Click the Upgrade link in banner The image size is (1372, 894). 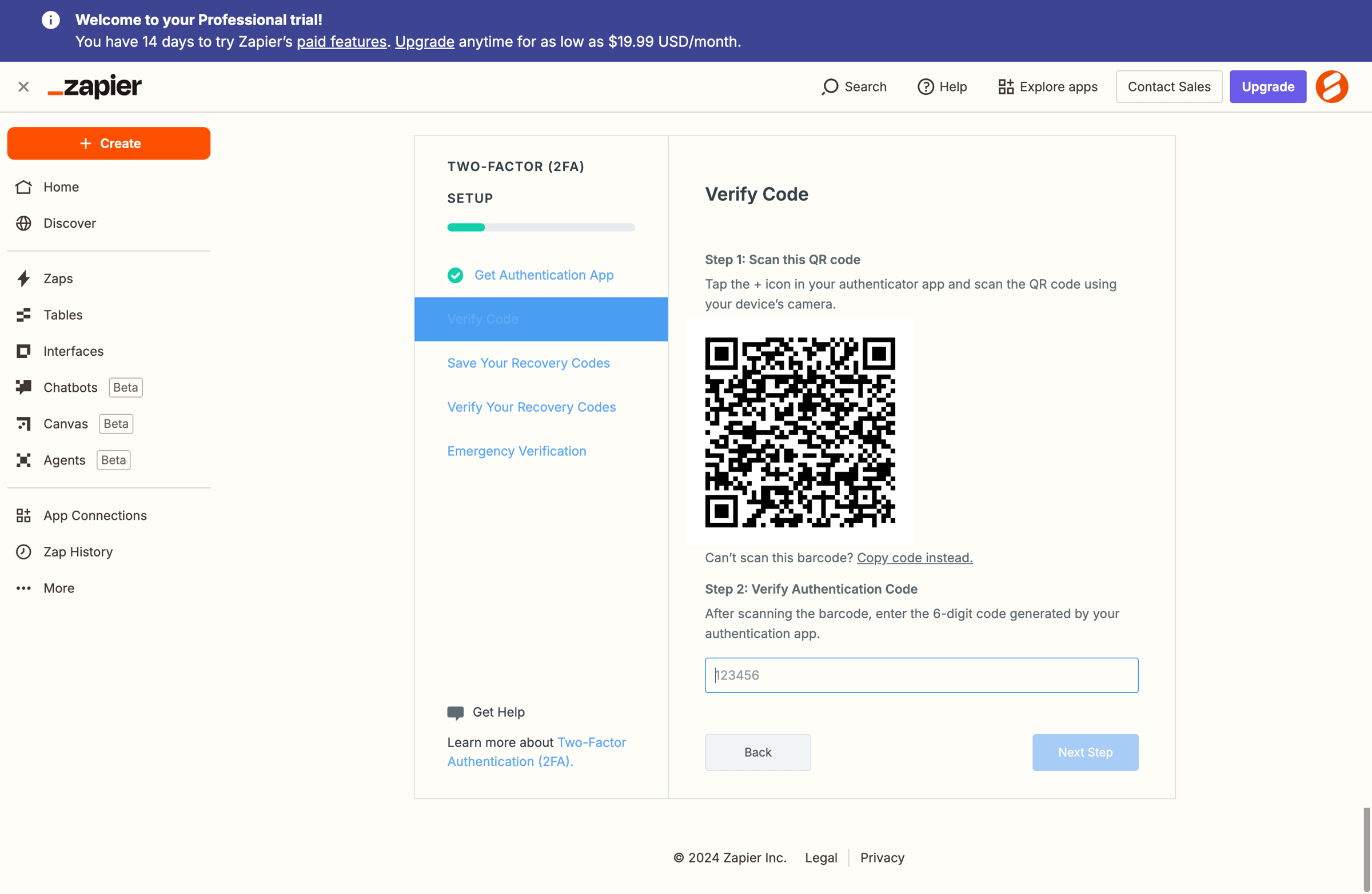coord(425,42)
